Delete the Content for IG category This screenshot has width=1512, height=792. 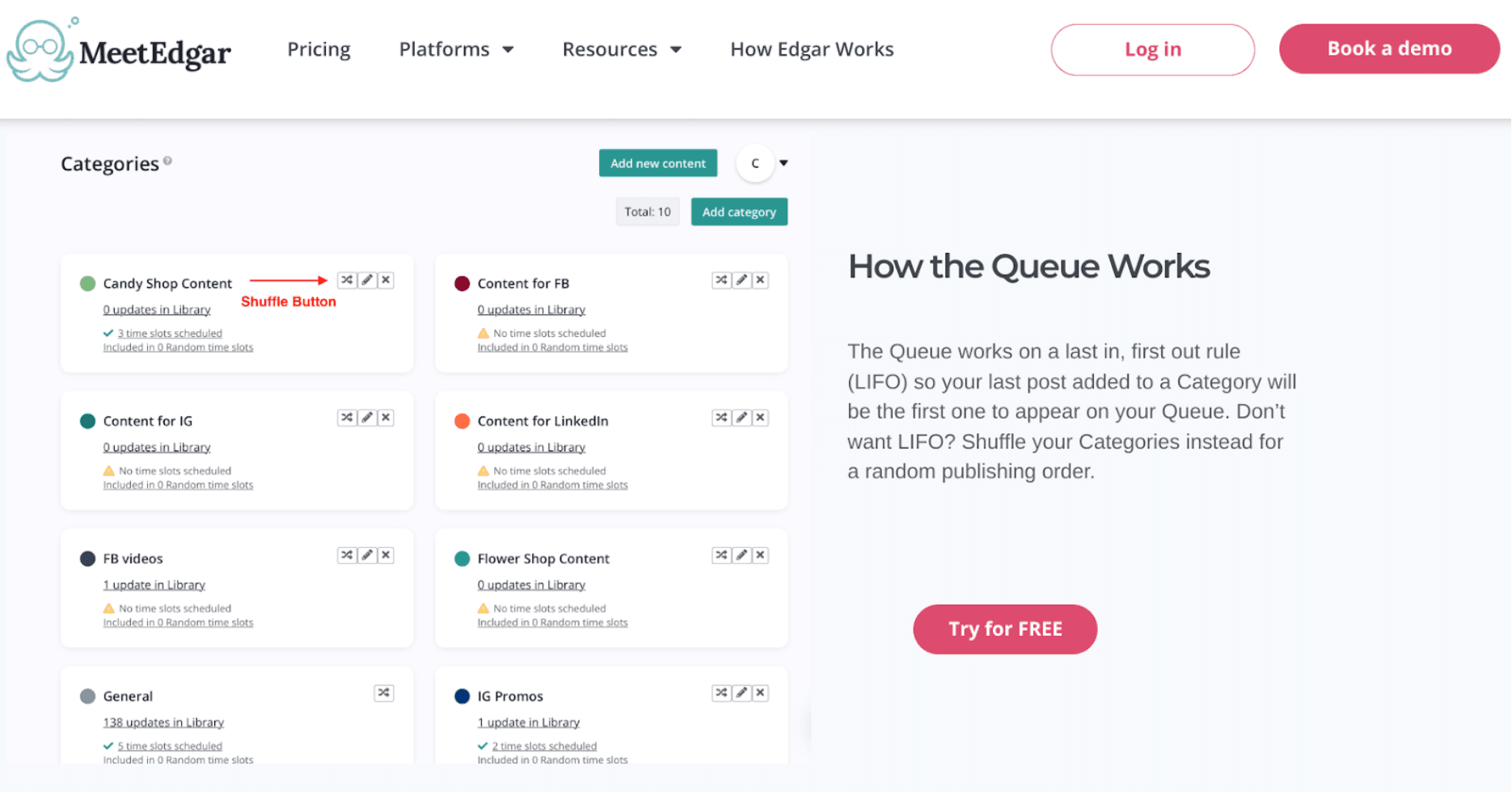click(x=386, y=417)
